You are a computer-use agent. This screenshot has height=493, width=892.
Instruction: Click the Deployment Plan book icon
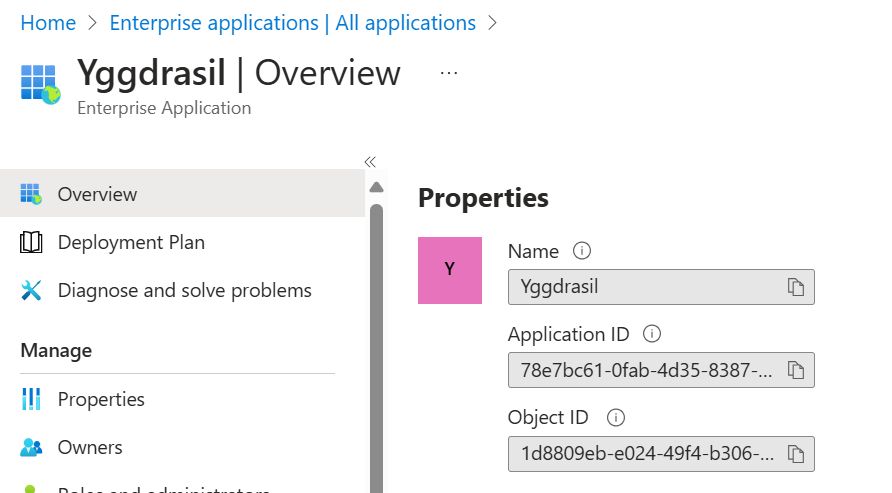pyautogui.click(x=31, y=242)
